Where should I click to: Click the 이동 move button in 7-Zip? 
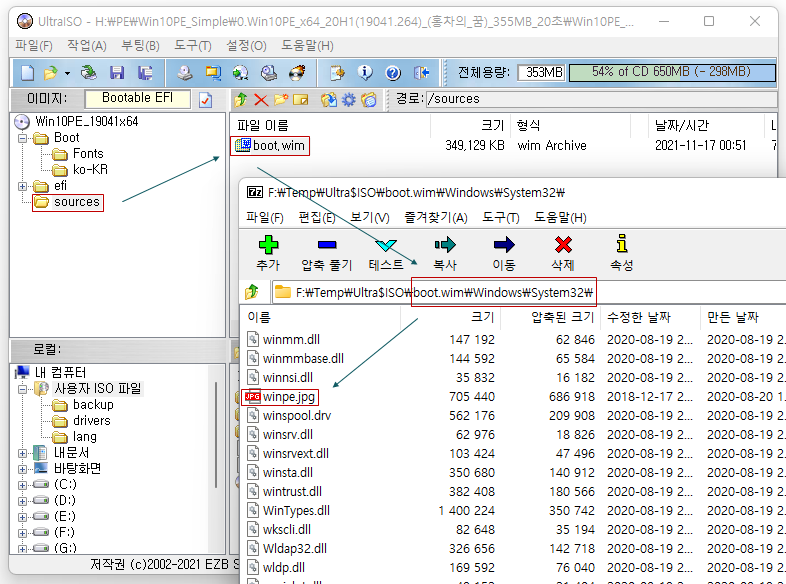click(504, 253)
